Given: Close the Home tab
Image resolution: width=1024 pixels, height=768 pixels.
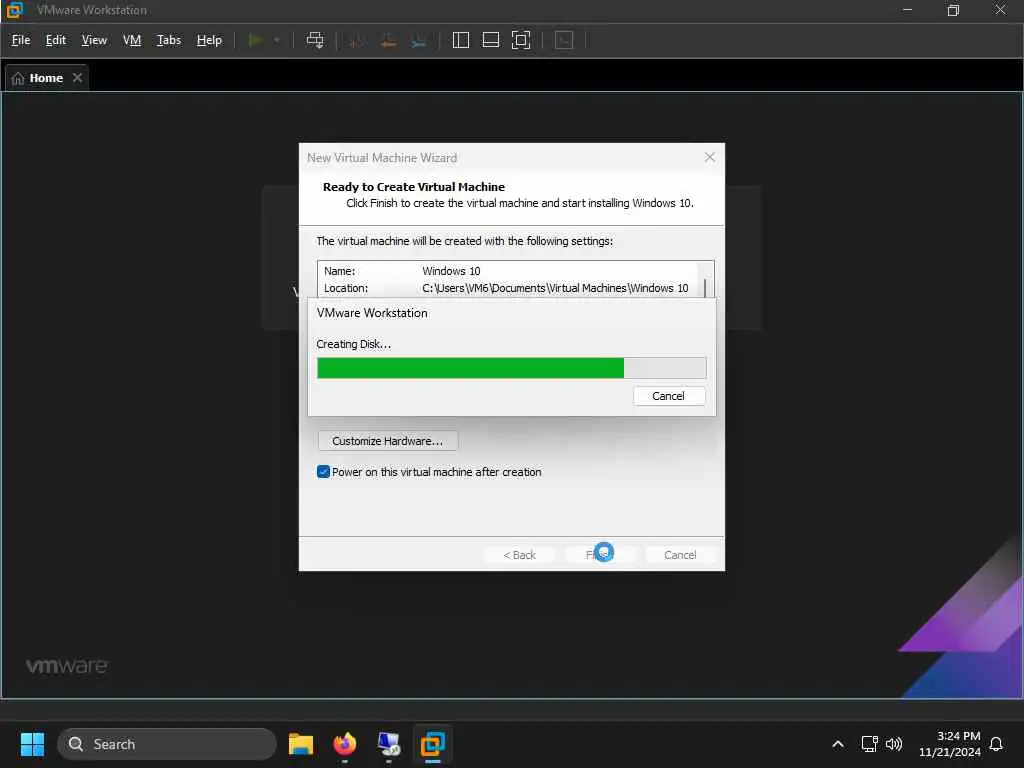Looking at the screenshot, I should (x=78, y=78).
